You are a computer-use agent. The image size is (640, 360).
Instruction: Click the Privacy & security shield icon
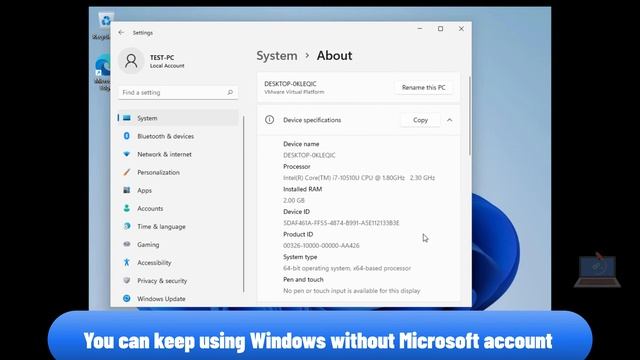pos(127,280)
